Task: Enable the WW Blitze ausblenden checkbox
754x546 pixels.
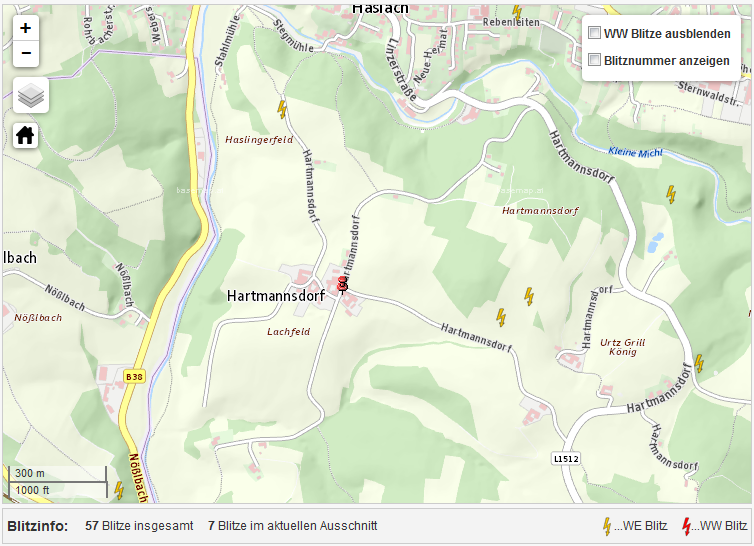Action: pos(594,33)
